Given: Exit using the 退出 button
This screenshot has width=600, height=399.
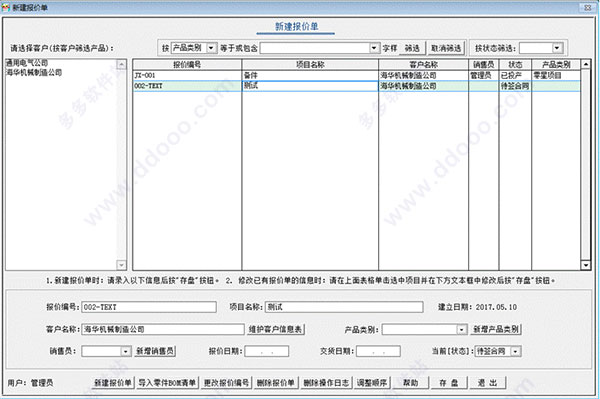Looking at the screenshot, I should 488,383.
